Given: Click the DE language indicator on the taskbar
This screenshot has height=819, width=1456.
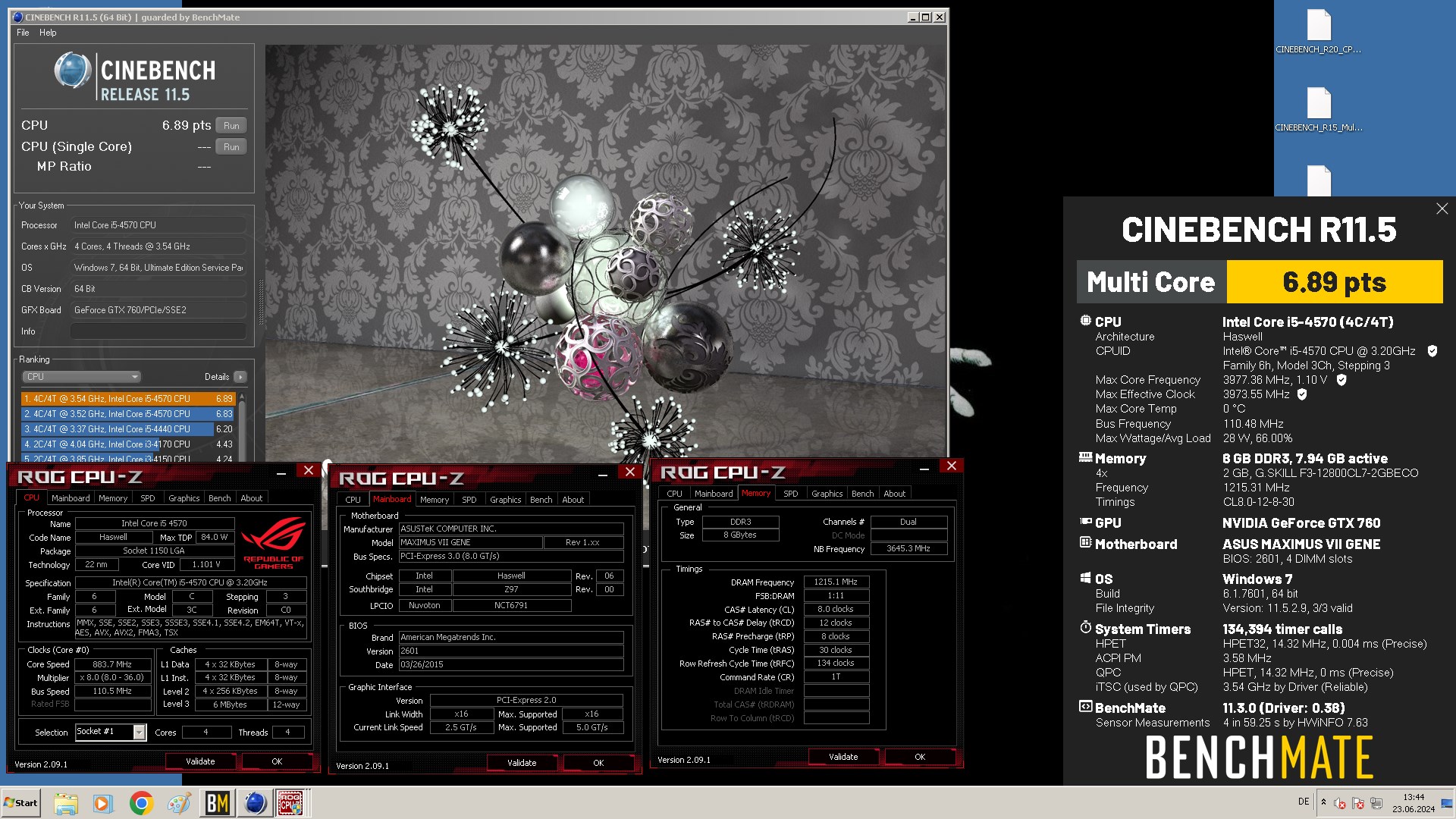Looking at the screenshot, I should (1304, 802).
